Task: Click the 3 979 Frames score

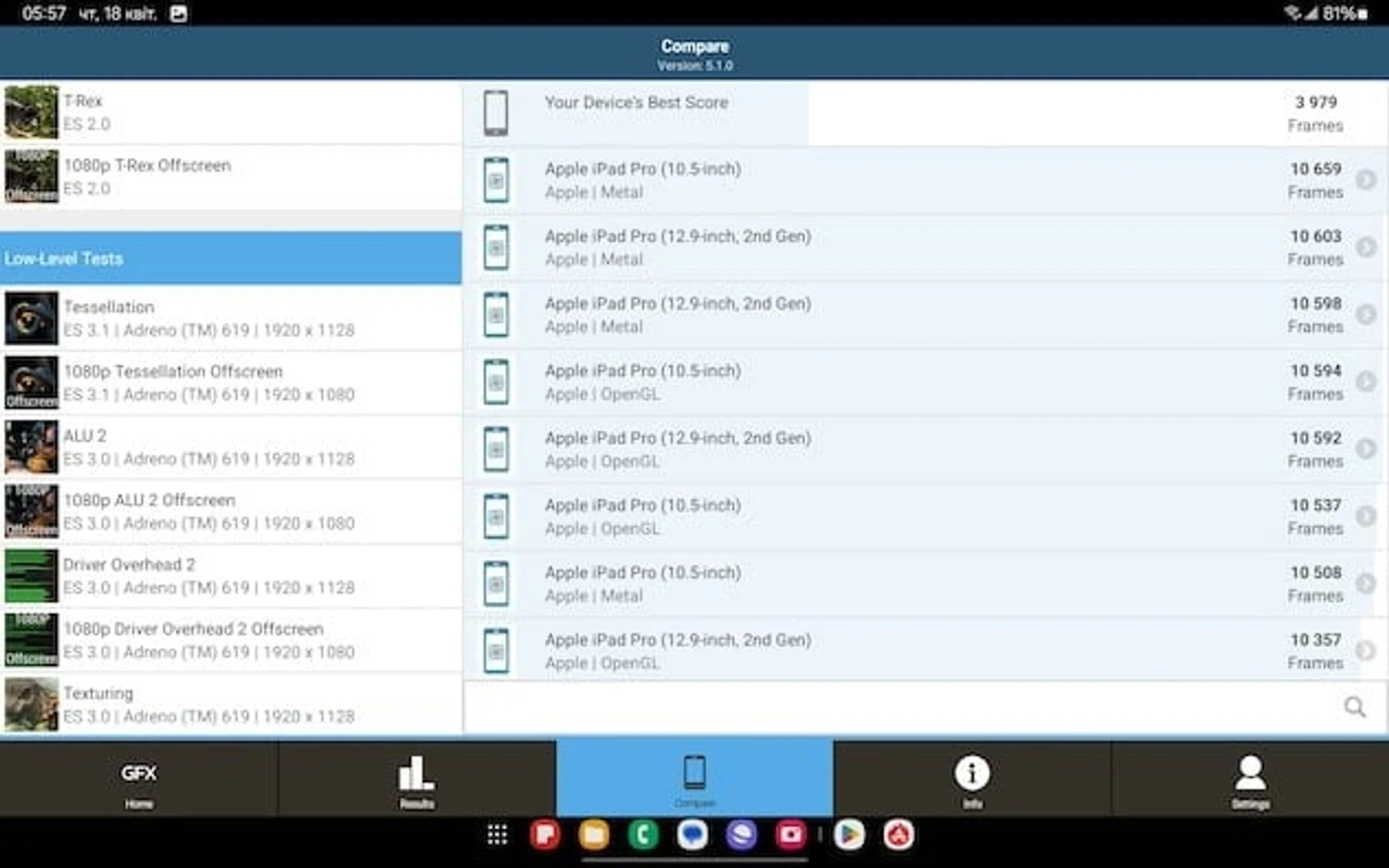Action: coord(1315,114)
